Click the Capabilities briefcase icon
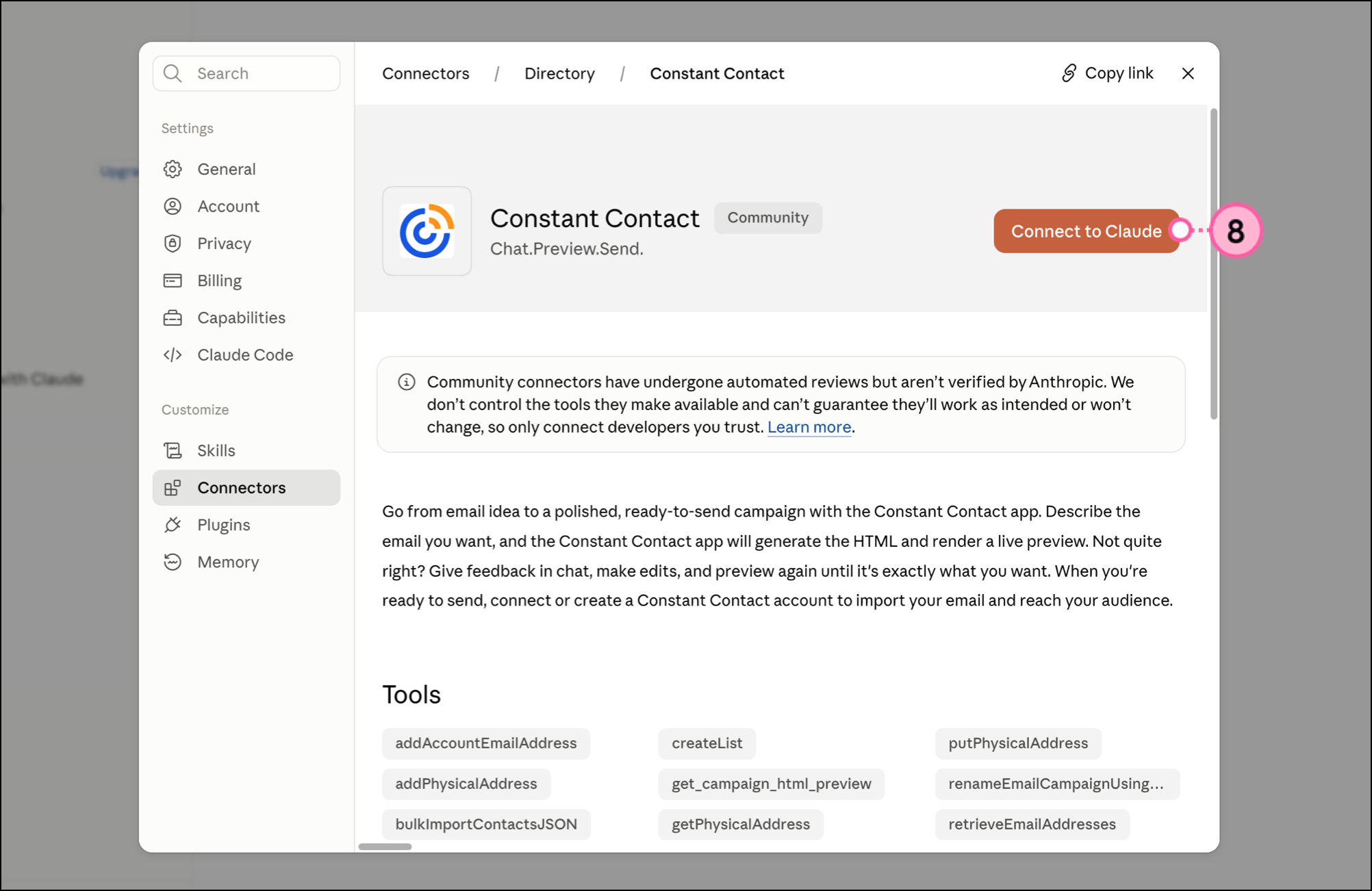 click(x=173, y=318)
